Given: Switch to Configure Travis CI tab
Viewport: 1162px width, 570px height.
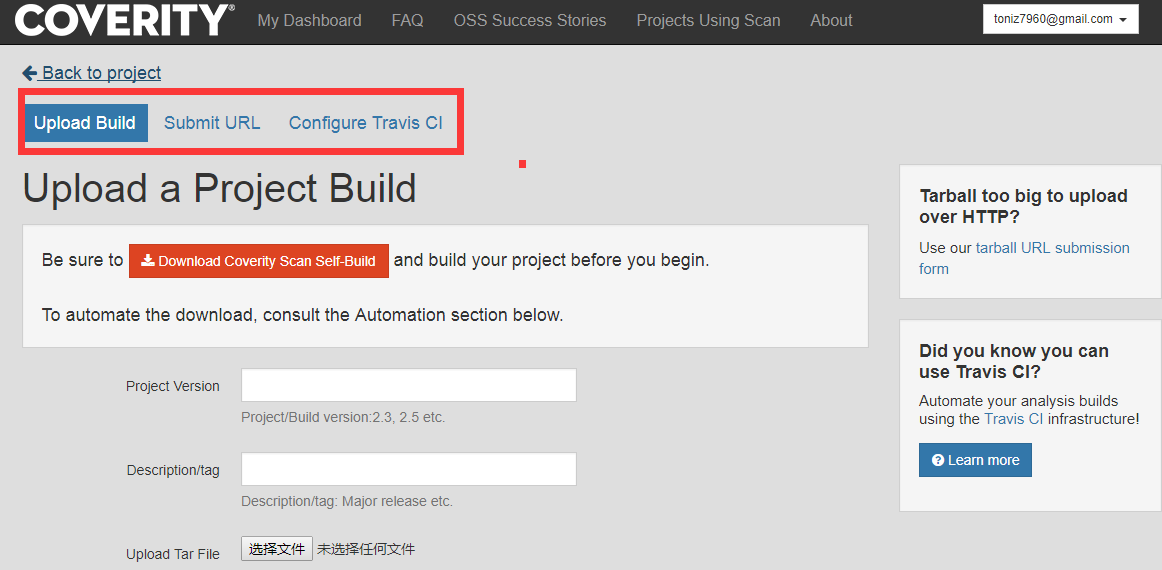Looking at the screenshot, I should click(x=365, y=122).
